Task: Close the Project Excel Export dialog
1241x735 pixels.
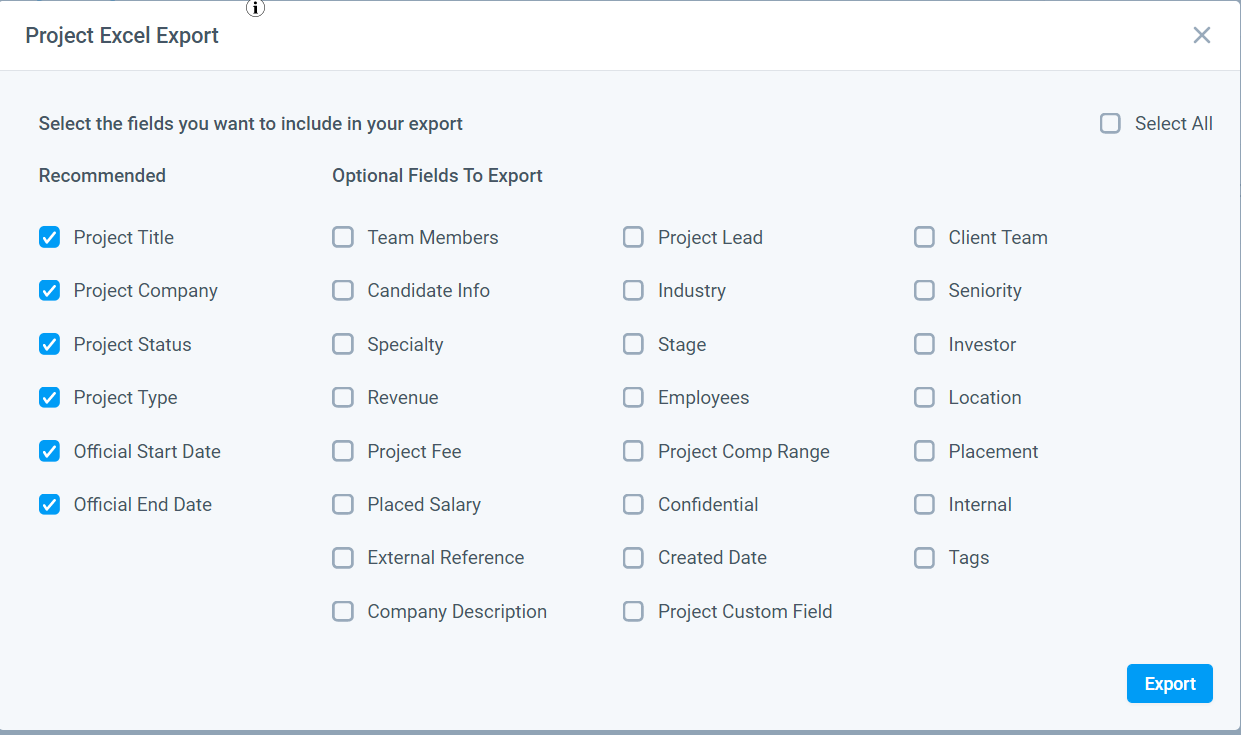Action: point(1201,35)
